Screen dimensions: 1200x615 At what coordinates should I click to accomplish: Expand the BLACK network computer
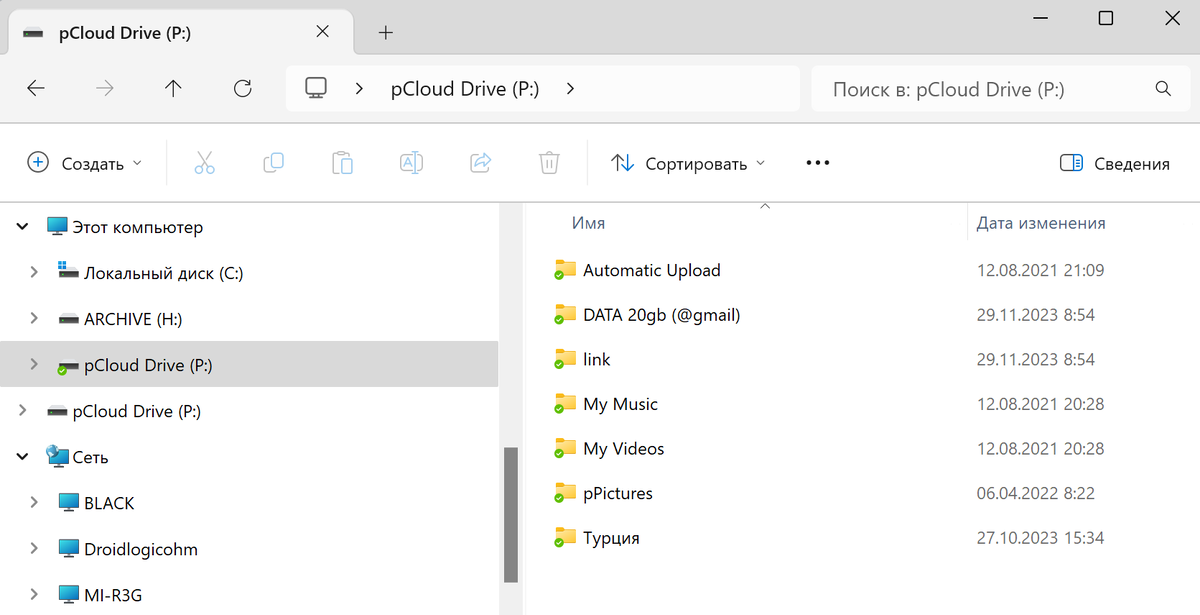pos(34,503)
